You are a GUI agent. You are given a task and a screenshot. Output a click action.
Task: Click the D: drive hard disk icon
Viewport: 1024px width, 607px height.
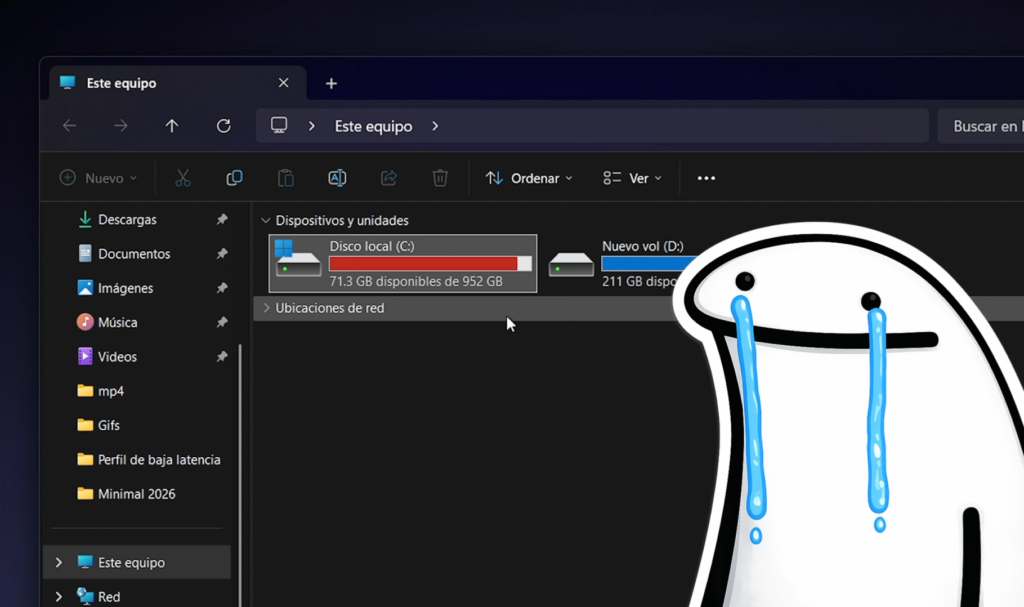tap(571, 264)
